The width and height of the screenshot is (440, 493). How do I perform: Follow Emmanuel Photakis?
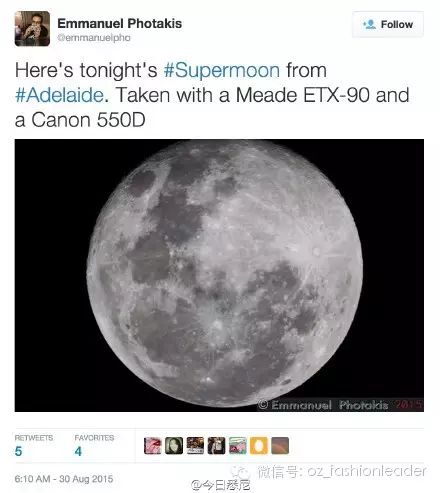(388, 24)
